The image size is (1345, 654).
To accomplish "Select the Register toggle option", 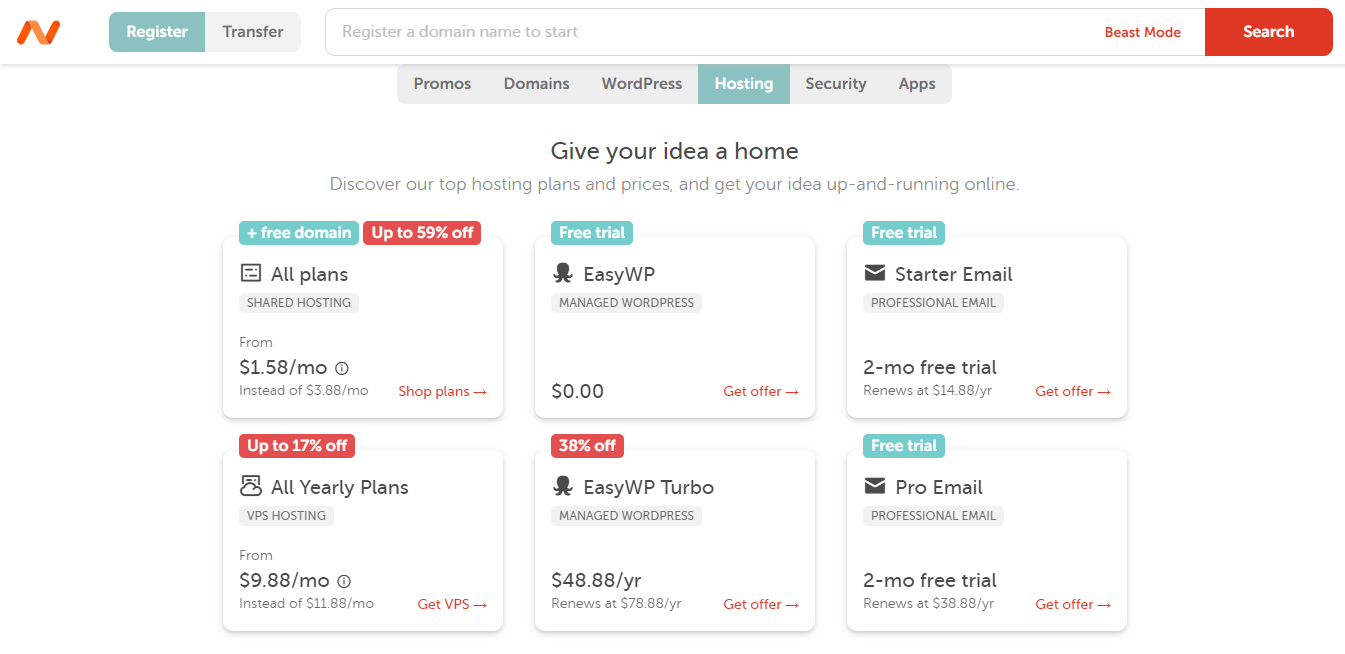I will (x=157, y=32).
